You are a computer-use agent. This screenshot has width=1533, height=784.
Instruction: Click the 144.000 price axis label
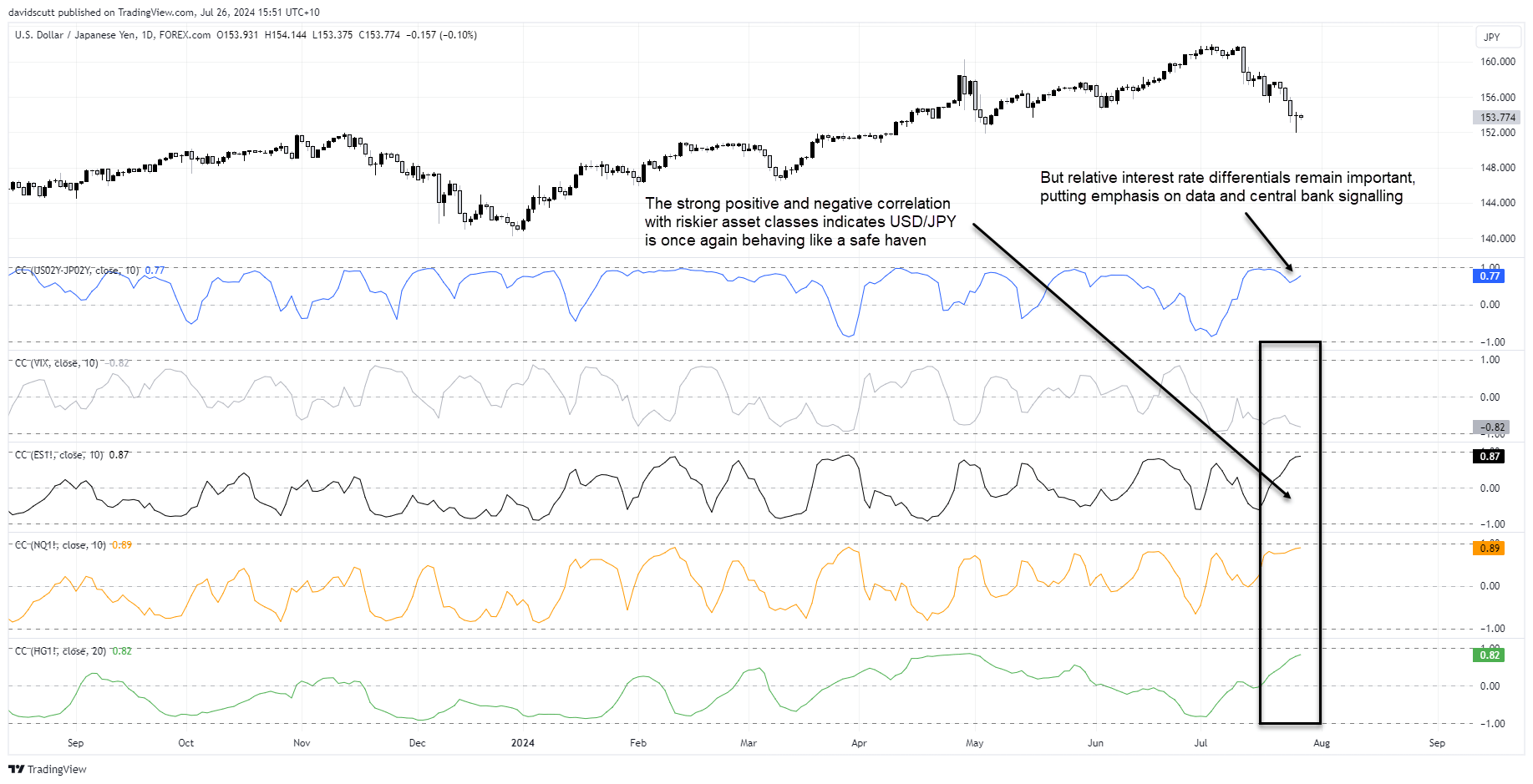click(x=1497, y=203)
